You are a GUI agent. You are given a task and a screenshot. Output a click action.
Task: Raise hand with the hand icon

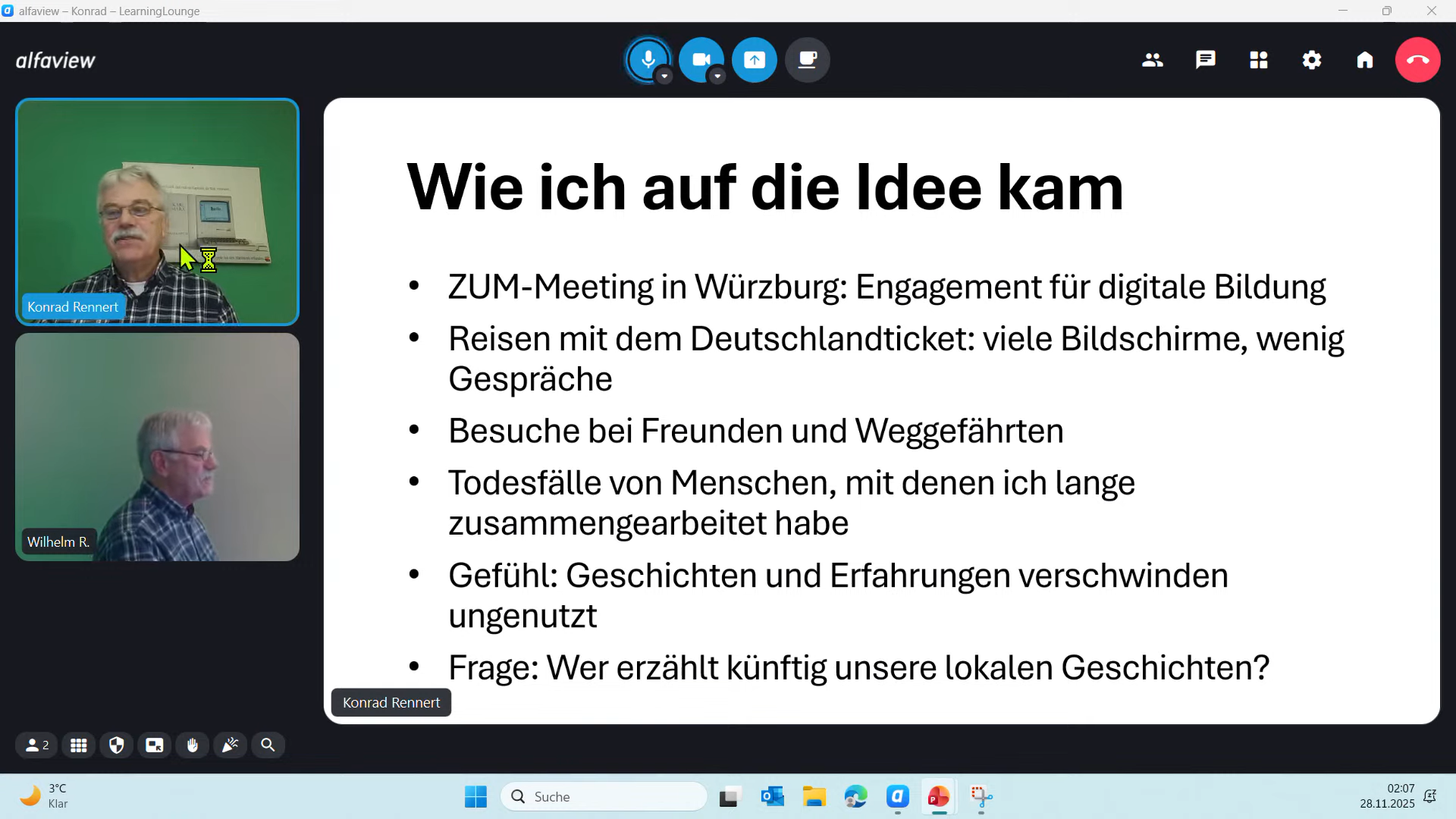[x=193, y=745]
